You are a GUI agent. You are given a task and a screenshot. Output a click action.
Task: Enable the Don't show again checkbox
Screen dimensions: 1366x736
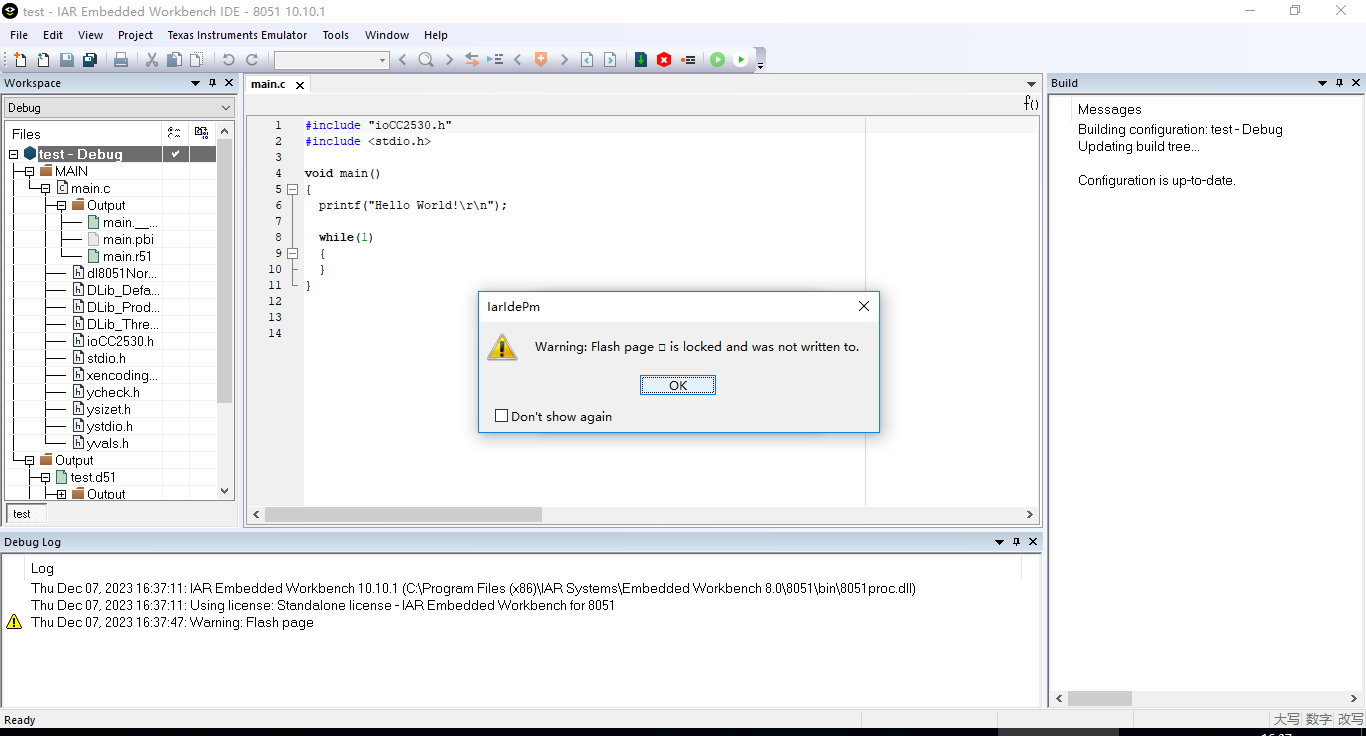point(502,416)
